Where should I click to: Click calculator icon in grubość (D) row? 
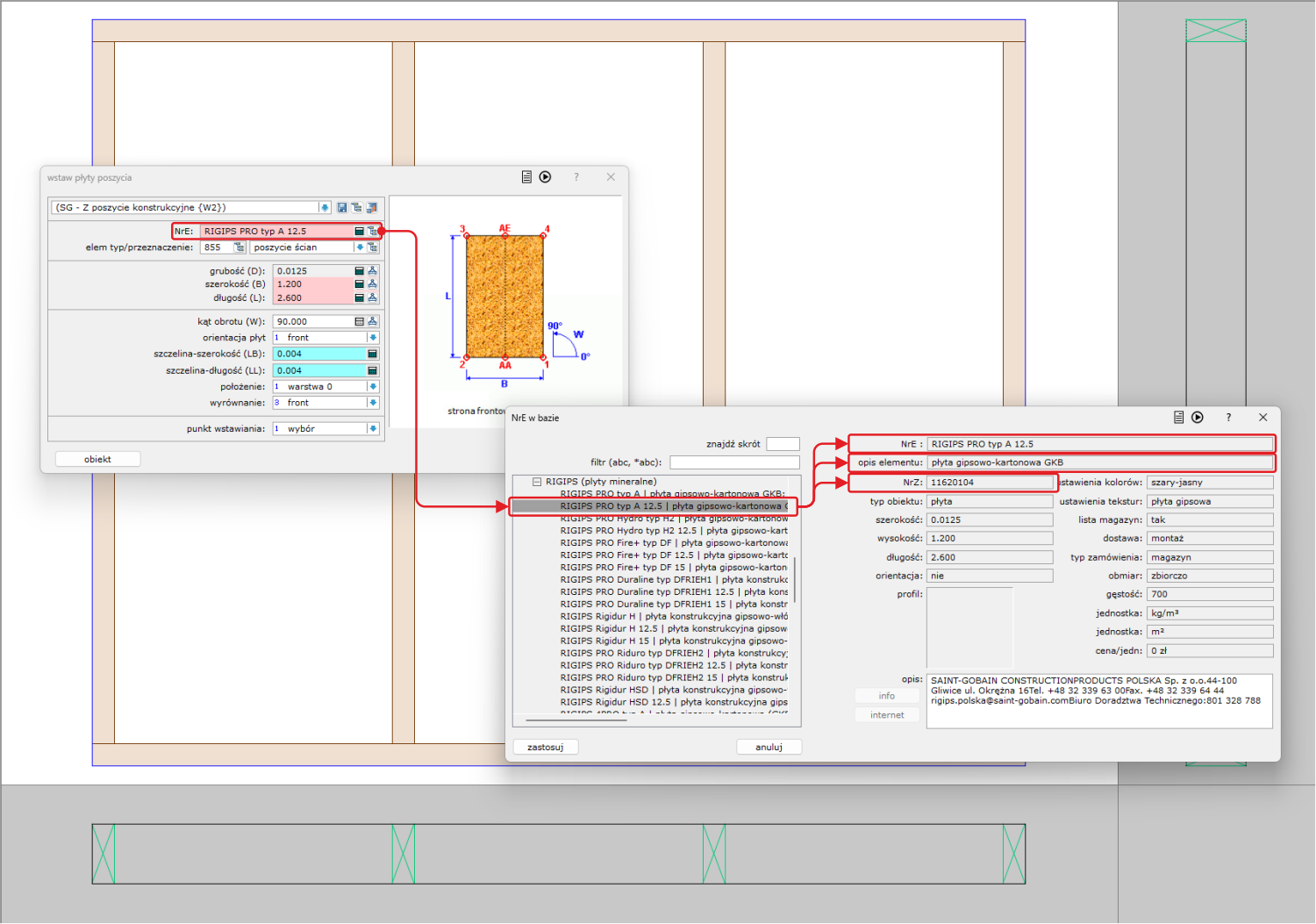click(359, 271)
